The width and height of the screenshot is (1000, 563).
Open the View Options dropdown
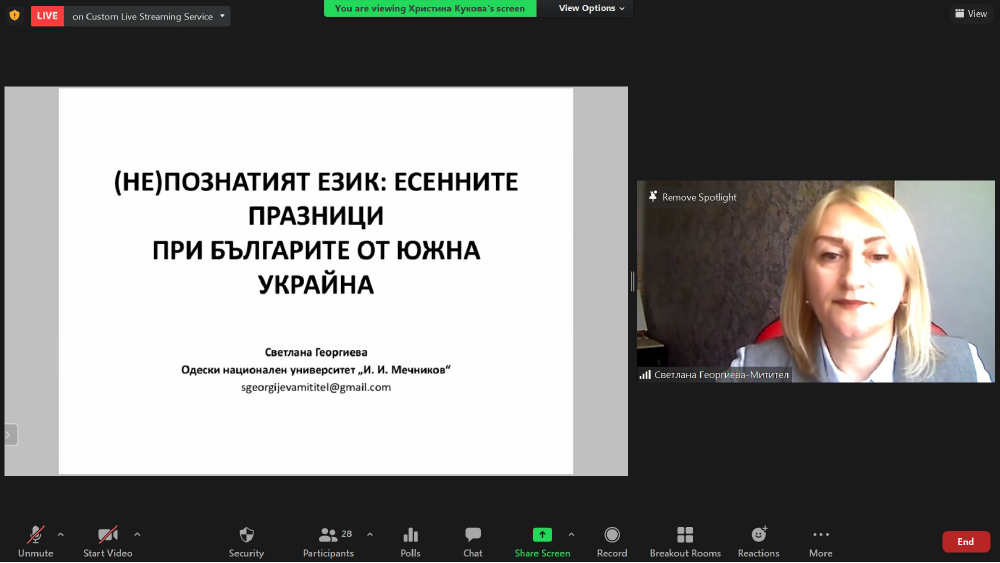click(591, 9)
